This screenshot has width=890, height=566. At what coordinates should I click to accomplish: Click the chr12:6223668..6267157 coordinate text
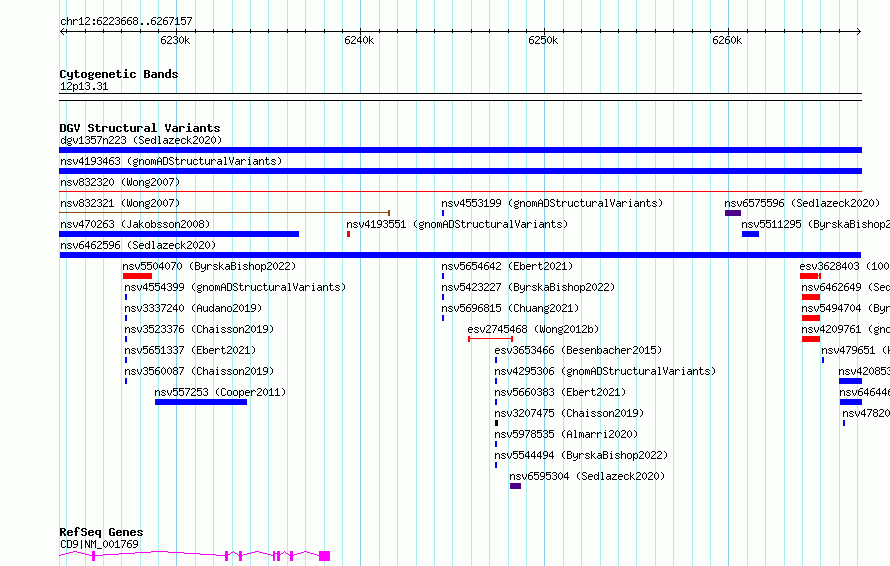(x=127, y=21)
